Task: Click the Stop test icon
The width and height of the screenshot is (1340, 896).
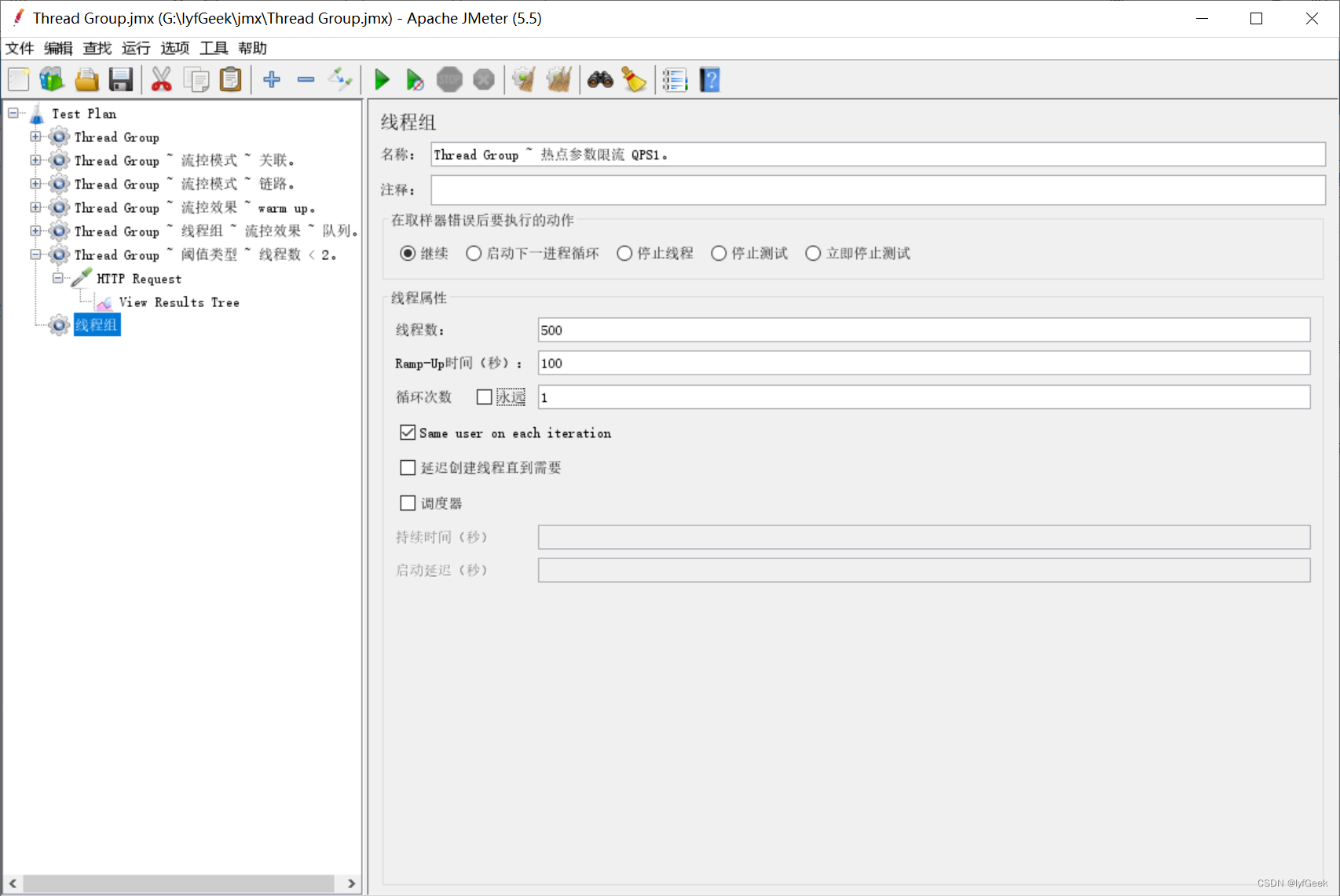Action: tap(449, 79)
